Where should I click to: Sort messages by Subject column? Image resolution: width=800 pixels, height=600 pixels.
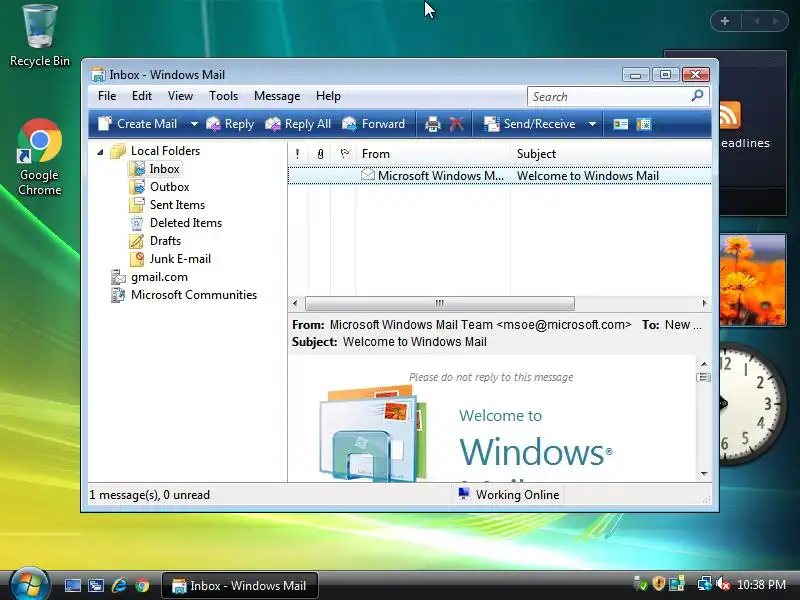[x=611, y=154]
